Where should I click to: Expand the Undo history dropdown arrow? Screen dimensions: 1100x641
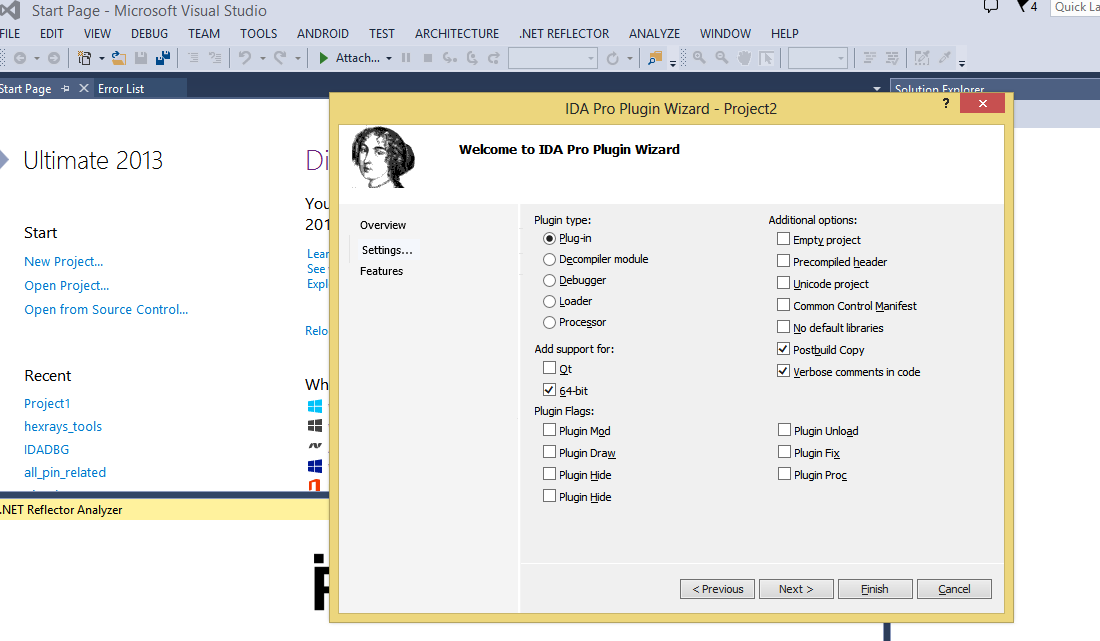tap(262, 58)
